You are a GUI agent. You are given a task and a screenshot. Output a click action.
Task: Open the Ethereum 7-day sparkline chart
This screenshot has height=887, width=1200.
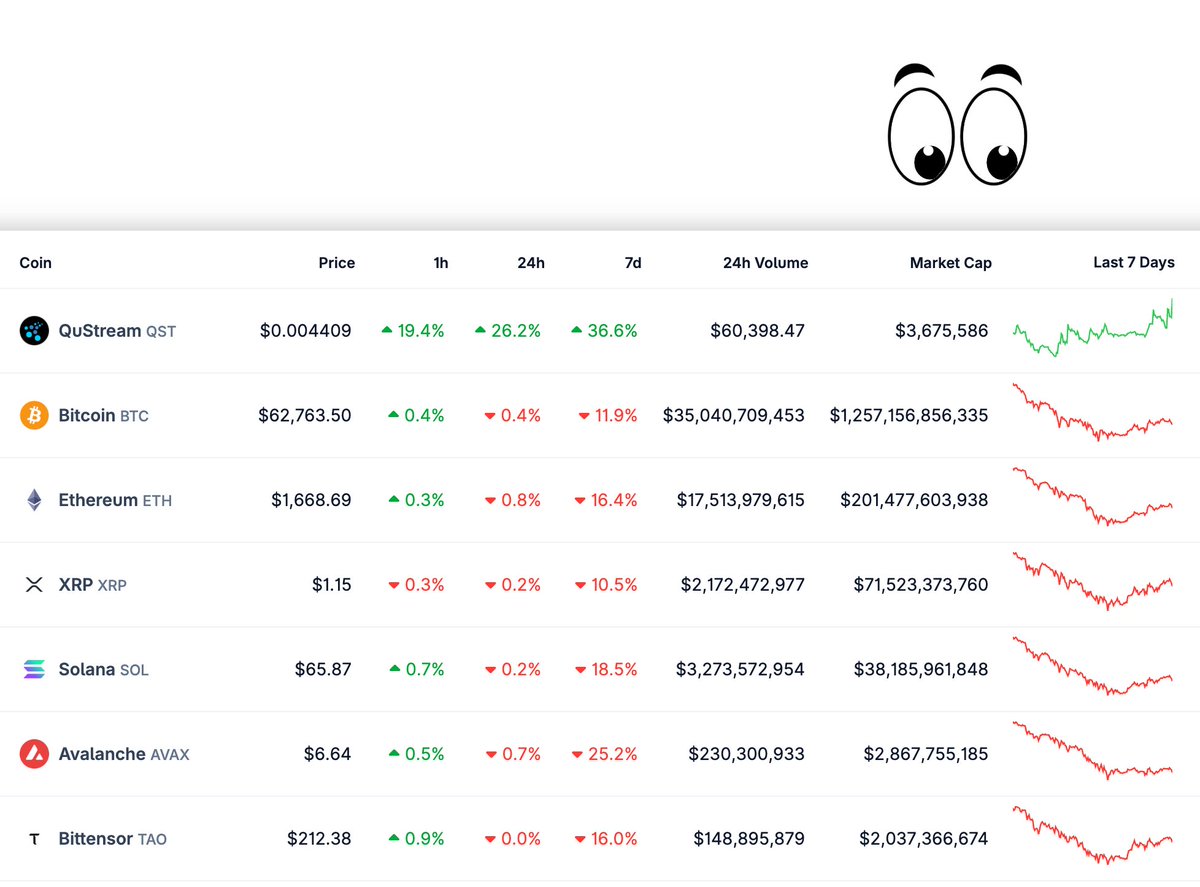1093,497
